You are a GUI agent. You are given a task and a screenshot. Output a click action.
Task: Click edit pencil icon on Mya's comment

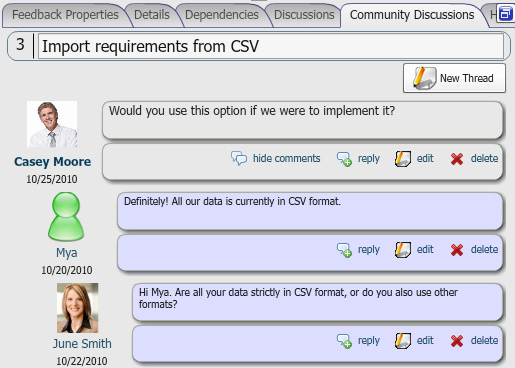(403, 250)
